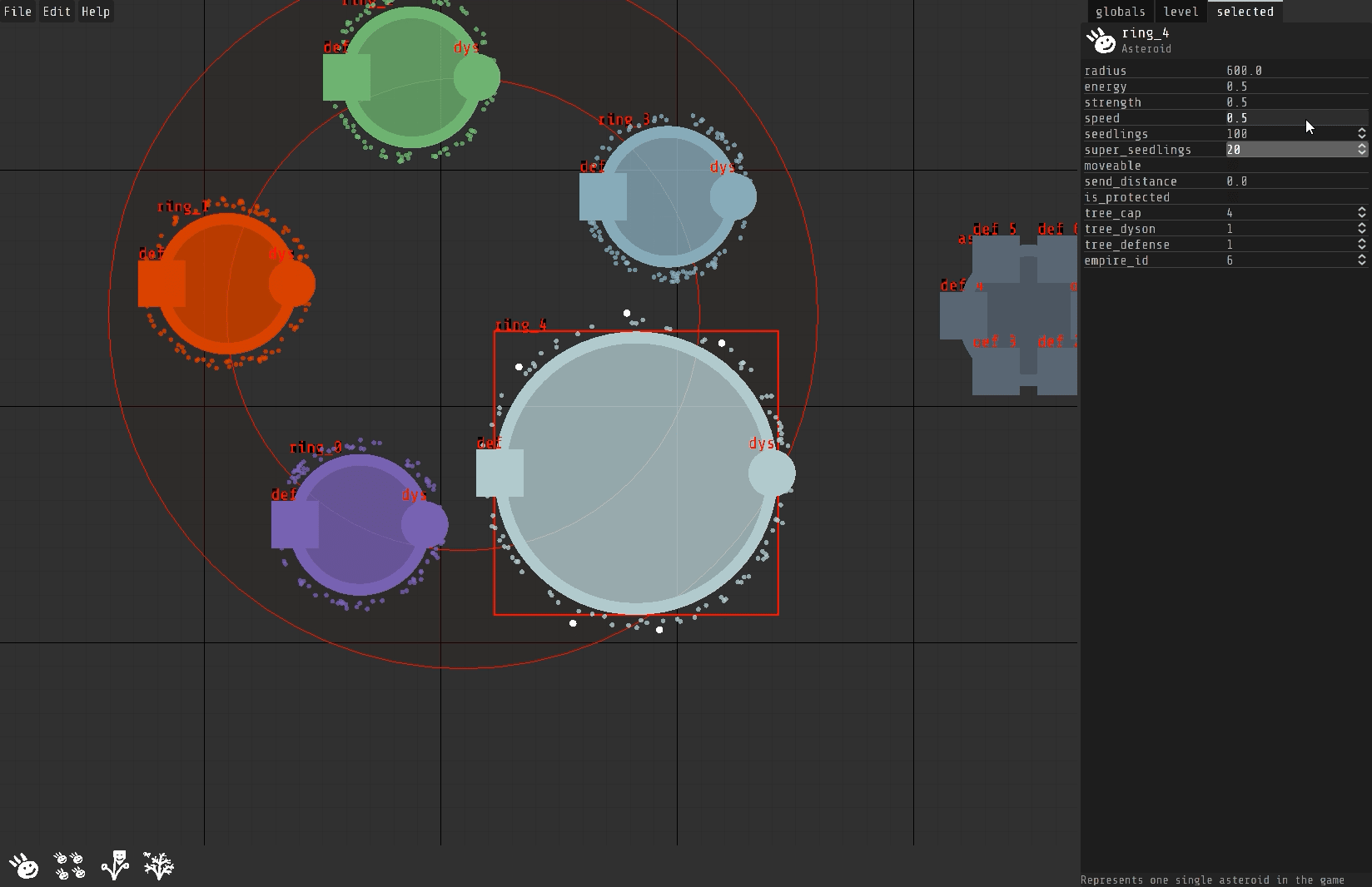Select the single asteroid tool icon

pyautogui.click(x=24, y=866)
